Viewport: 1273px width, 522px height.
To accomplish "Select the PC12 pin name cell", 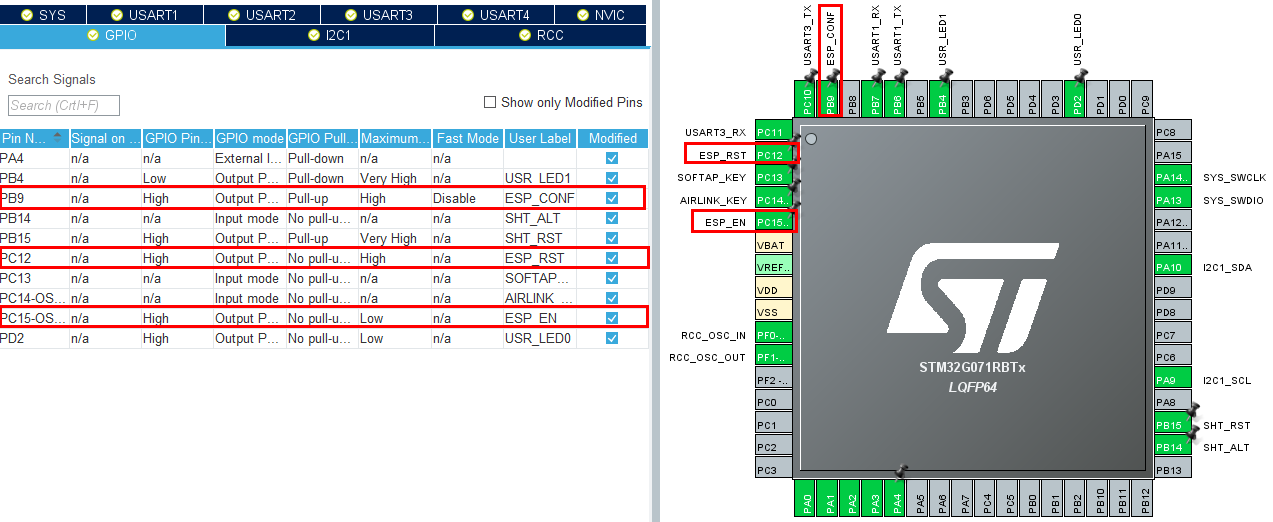I will pyautogui.click(x=34, y=258).
